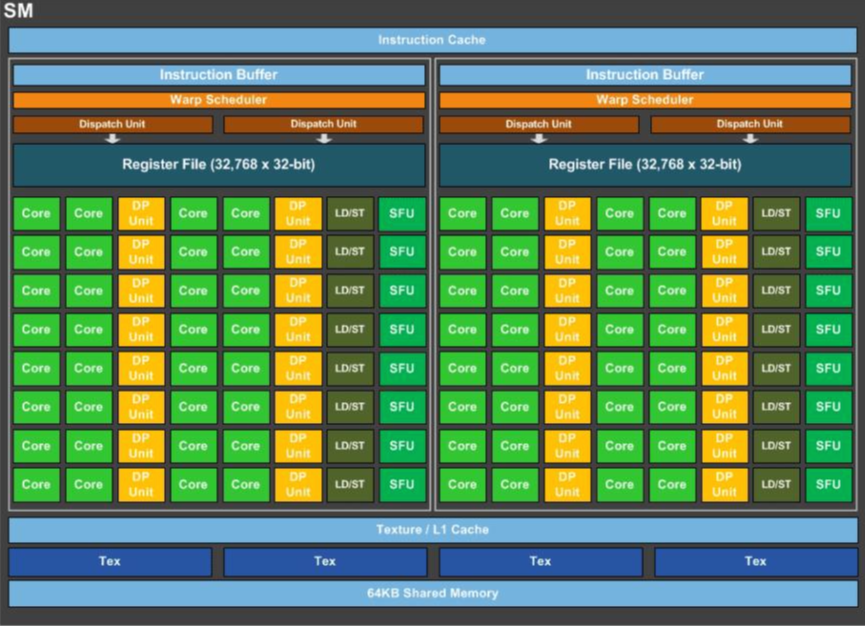The image size is (865, 626).
Task: Select the second Tex block from the left
Action: [325, 561]
